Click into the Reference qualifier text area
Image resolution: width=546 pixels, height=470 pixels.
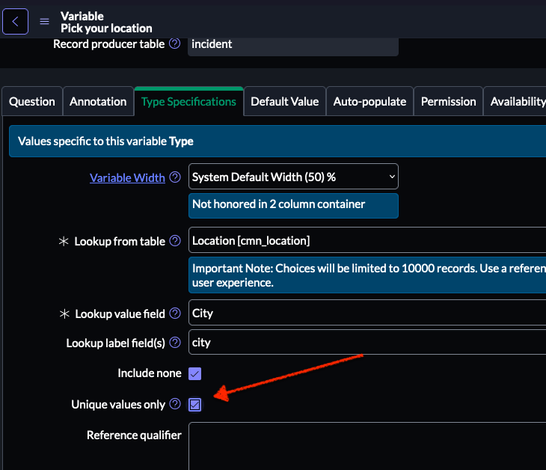(367, 446)
